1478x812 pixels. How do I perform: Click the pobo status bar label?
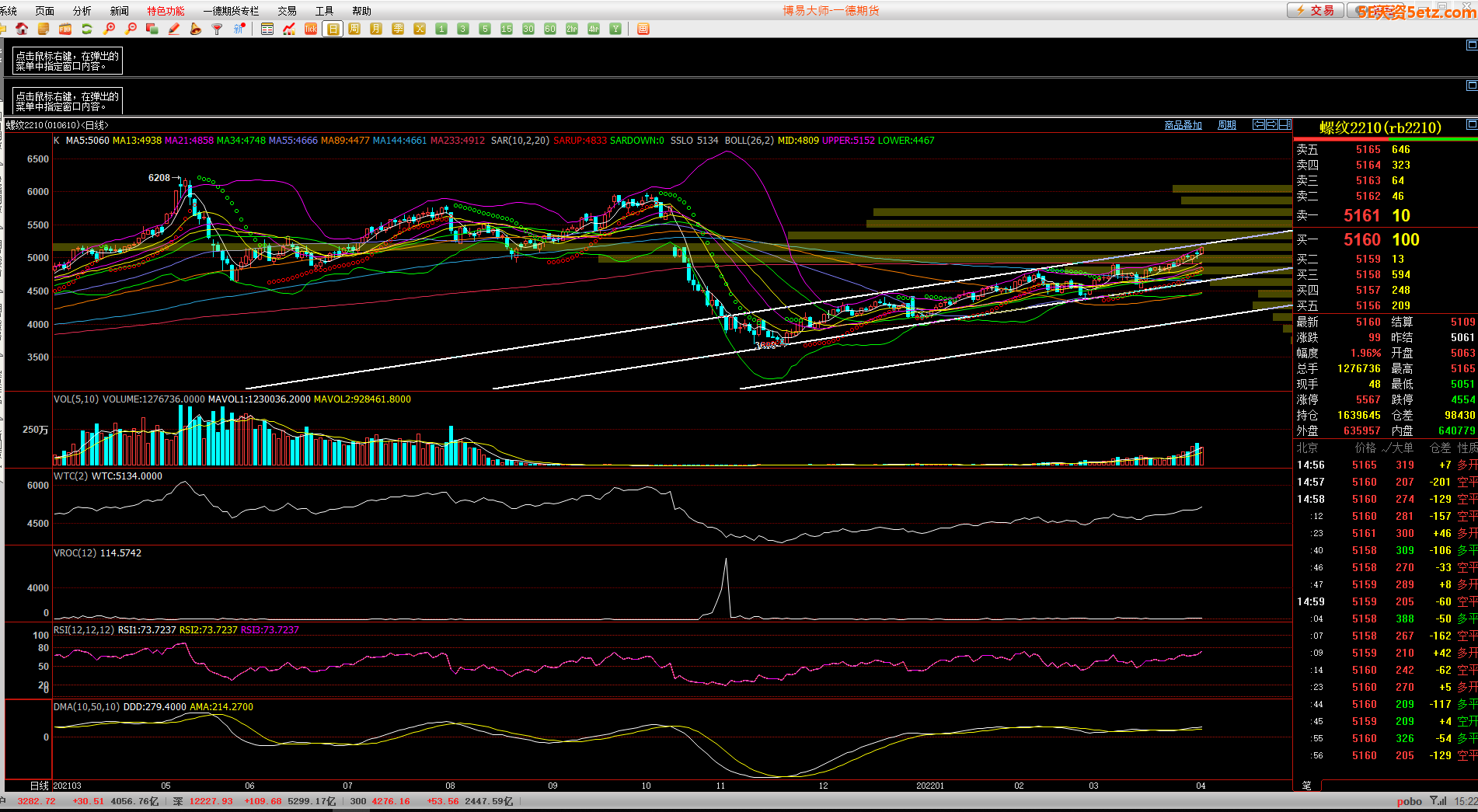point(1409,801)
